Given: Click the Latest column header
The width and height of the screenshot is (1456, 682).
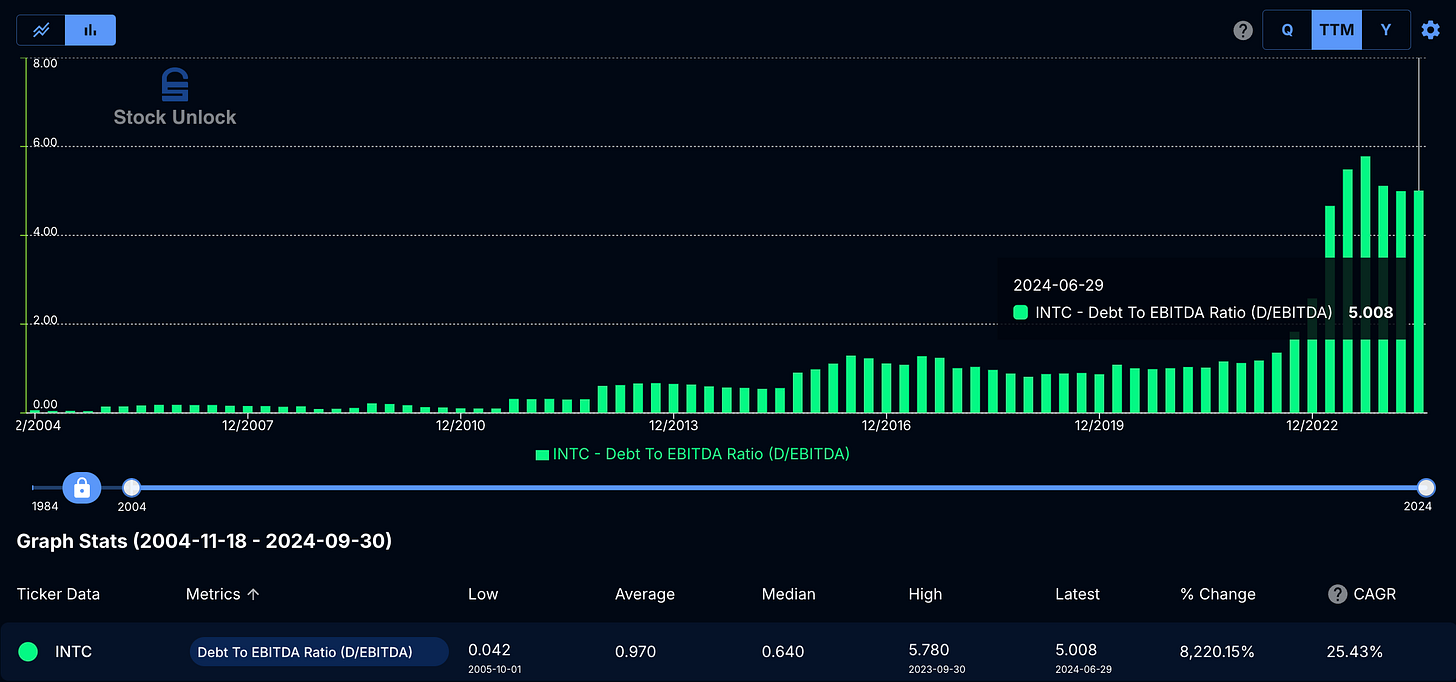Looking at the screenshot, I should click(x=1077, y=594).
